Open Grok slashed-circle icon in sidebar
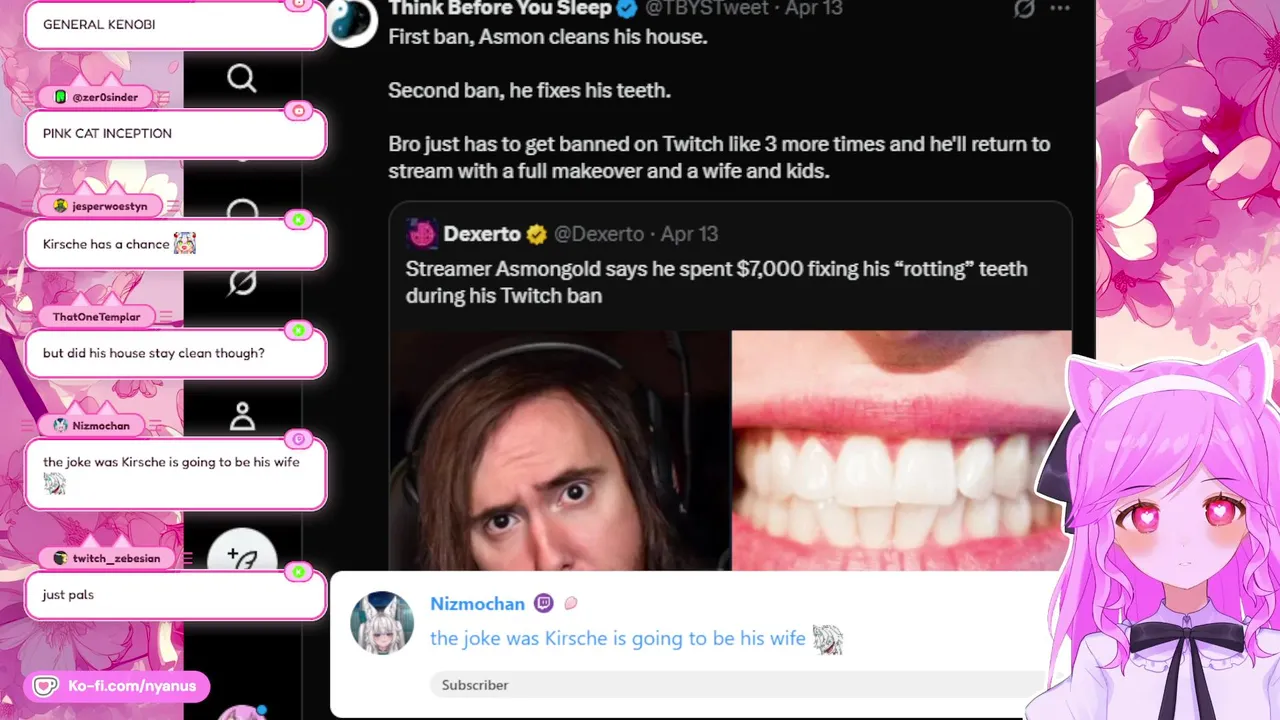This screenshot has height=720, width=1280. (x=242, y=284)
